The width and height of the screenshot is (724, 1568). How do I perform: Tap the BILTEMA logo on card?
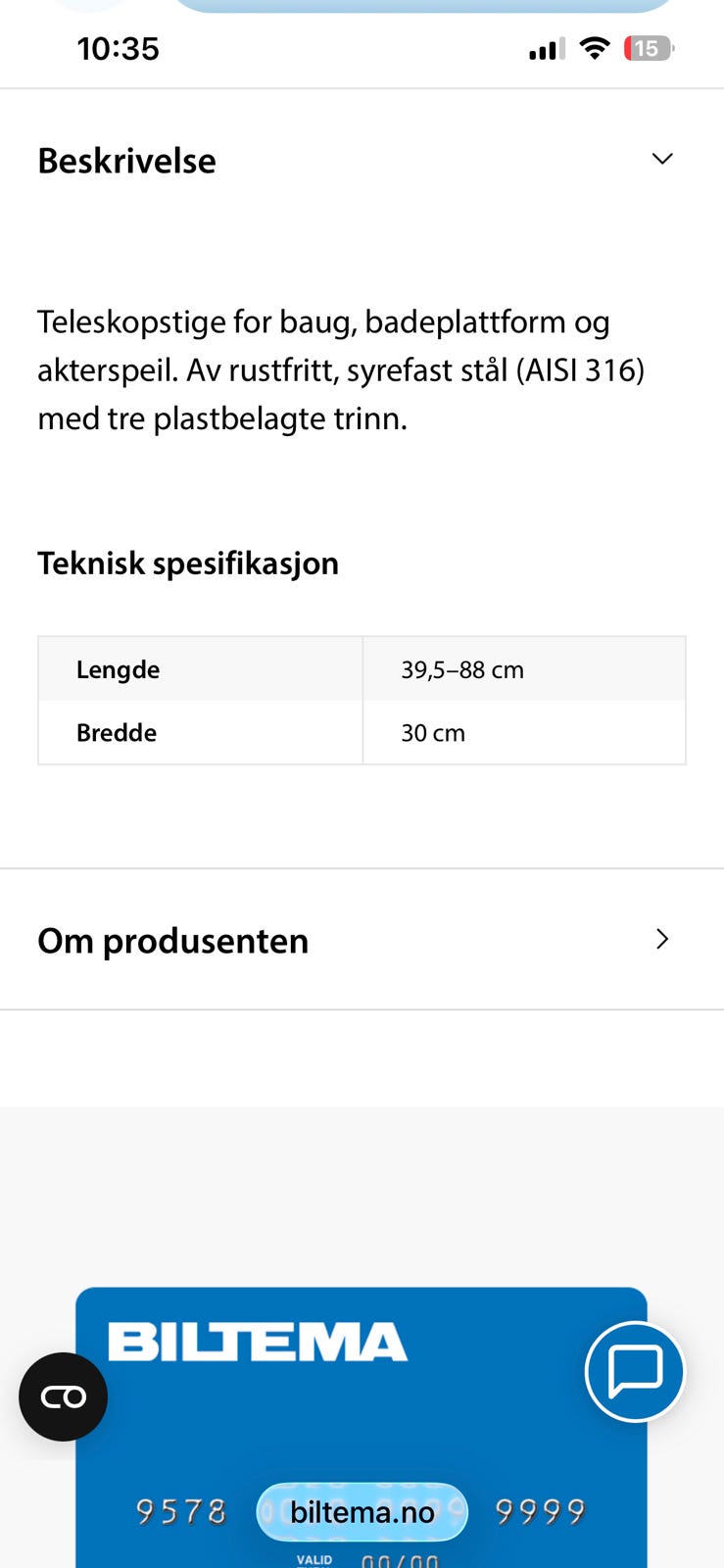click(258, 1342)
